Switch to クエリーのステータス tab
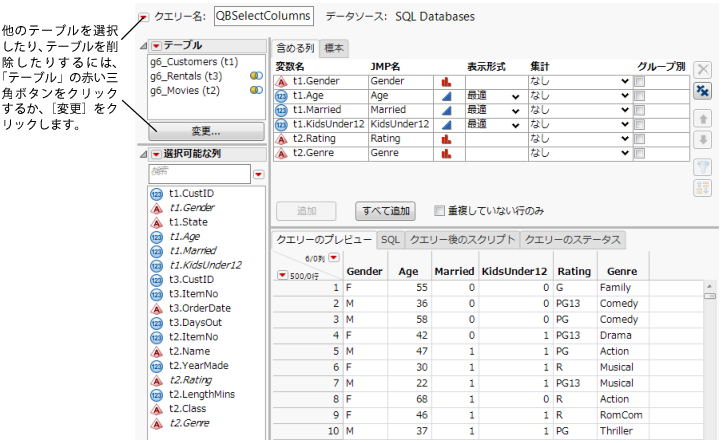The image size is (721, 443). 572,240
